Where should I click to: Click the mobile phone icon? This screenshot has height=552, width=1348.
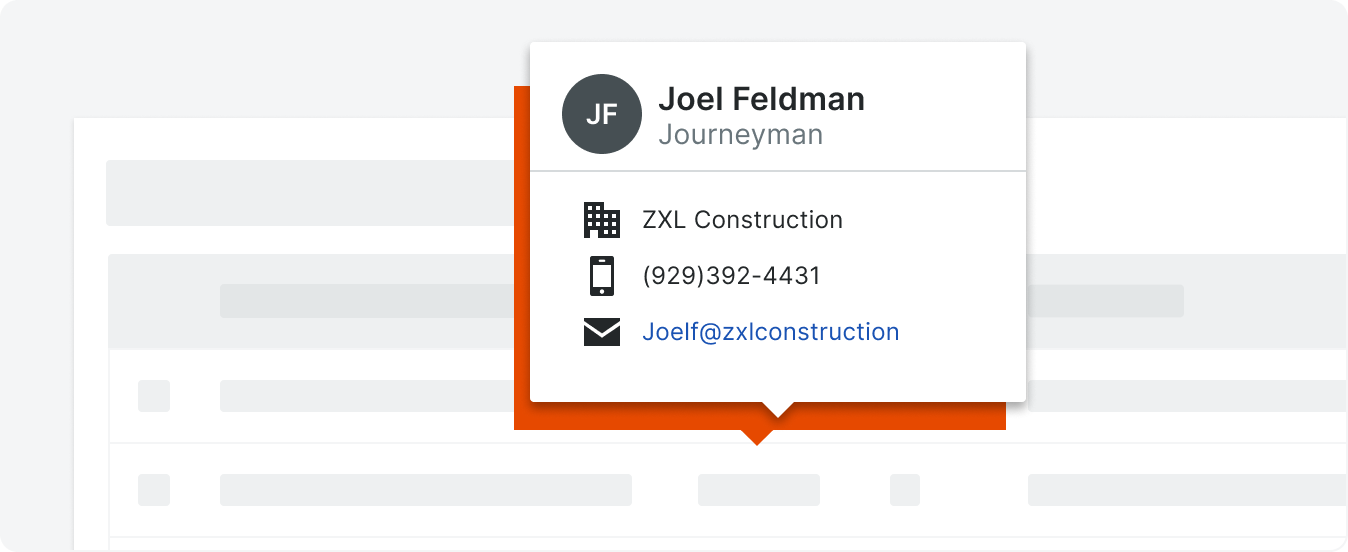click(x=602, y=276)
